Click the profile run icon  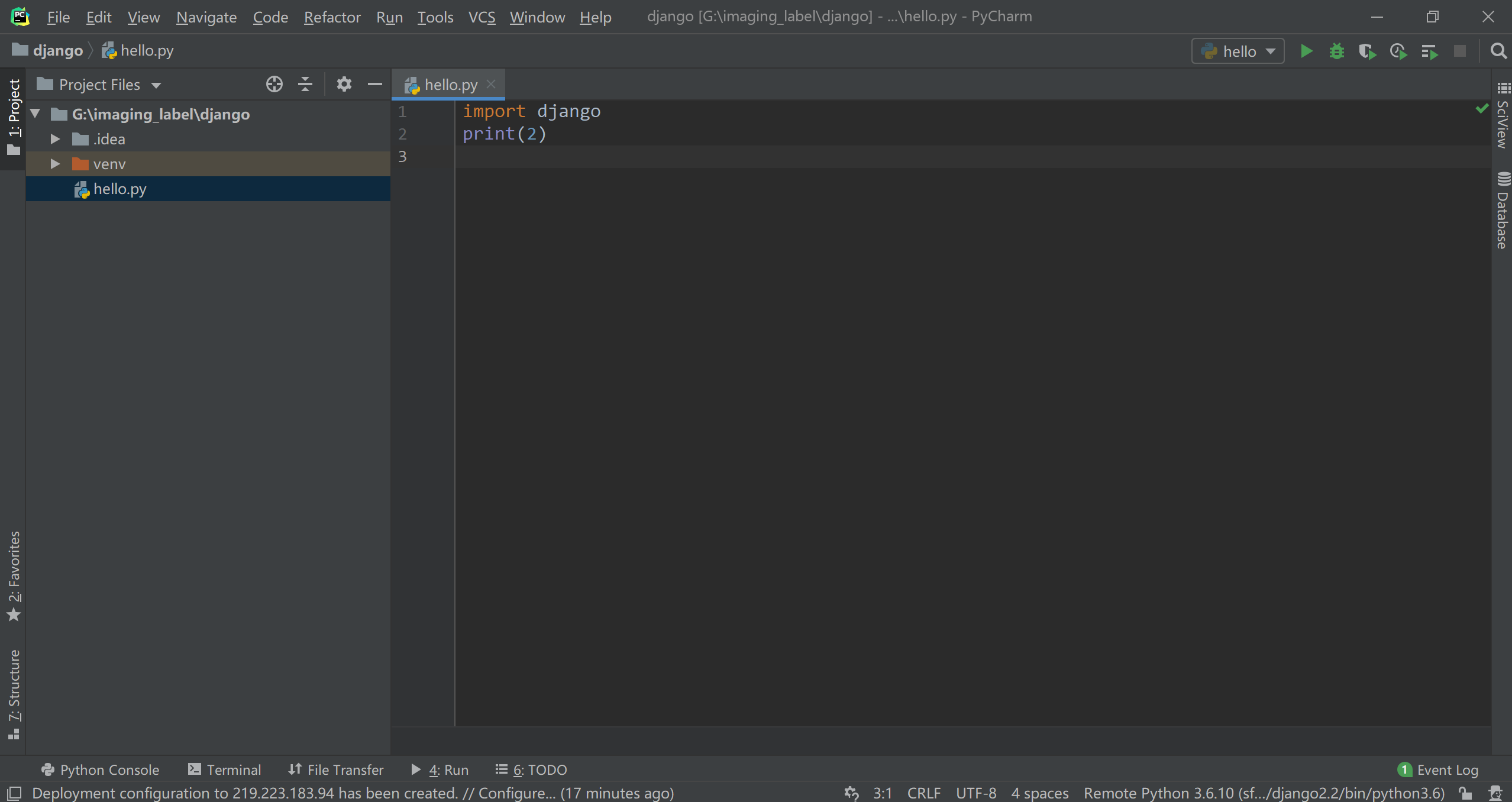coord(1398,51)
